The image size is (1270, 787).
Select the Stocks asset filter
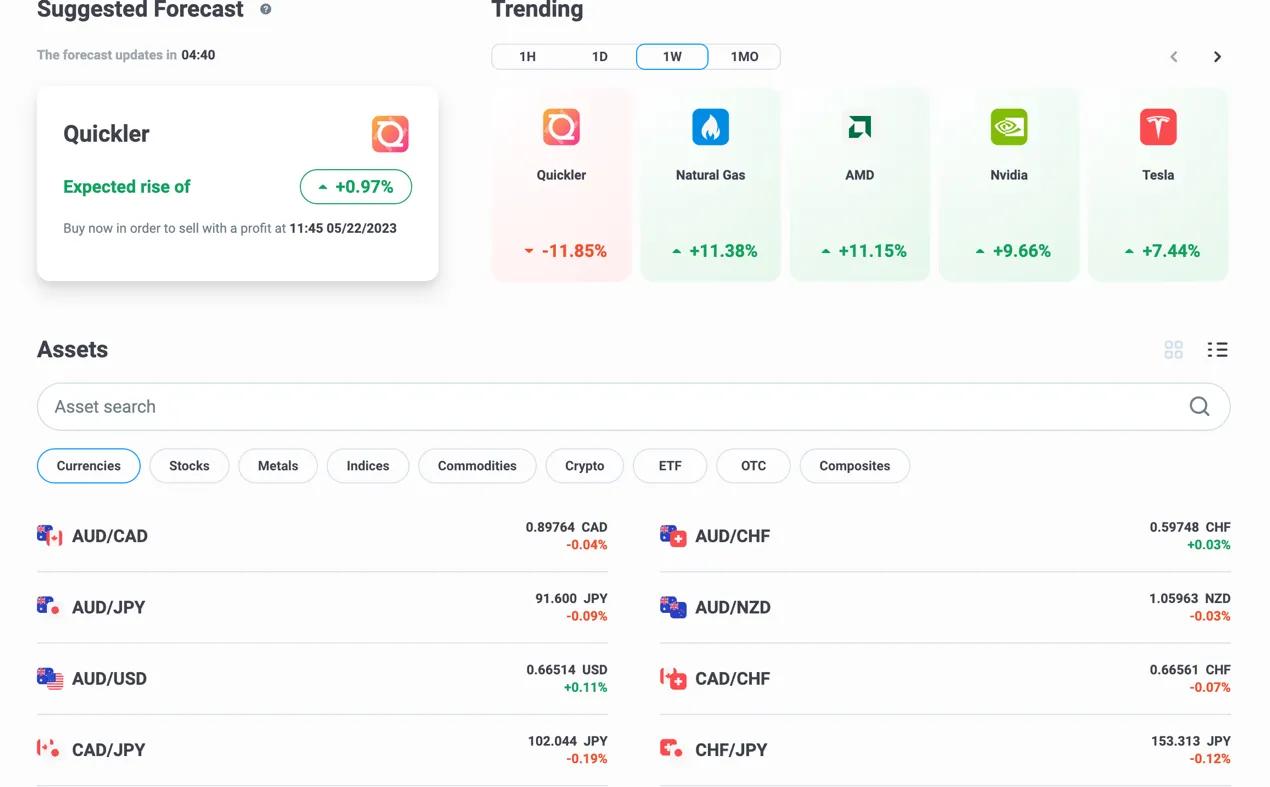pos(189,466)
